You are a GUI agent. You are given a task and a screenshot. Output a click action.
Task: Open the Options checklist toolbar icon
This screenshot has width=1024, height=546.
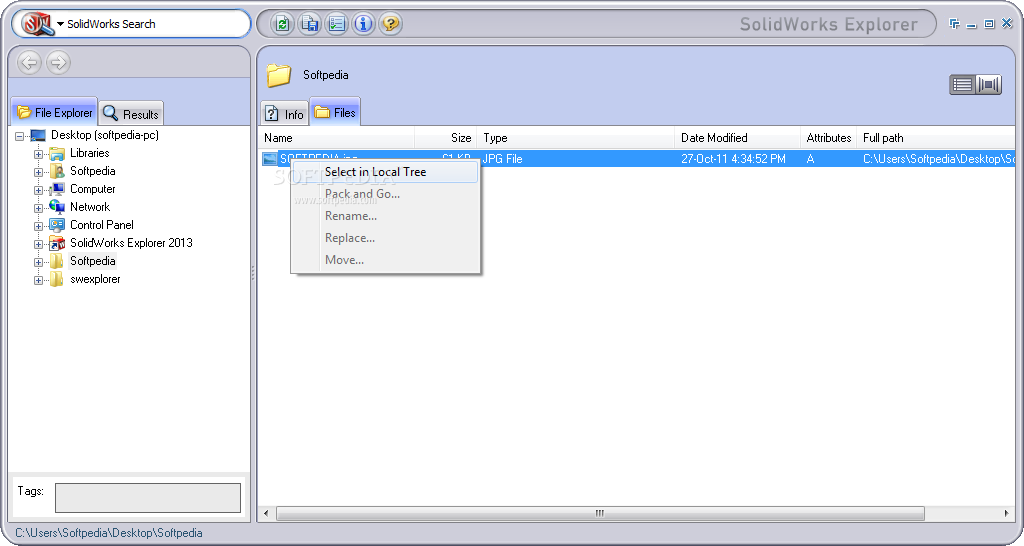336,24
